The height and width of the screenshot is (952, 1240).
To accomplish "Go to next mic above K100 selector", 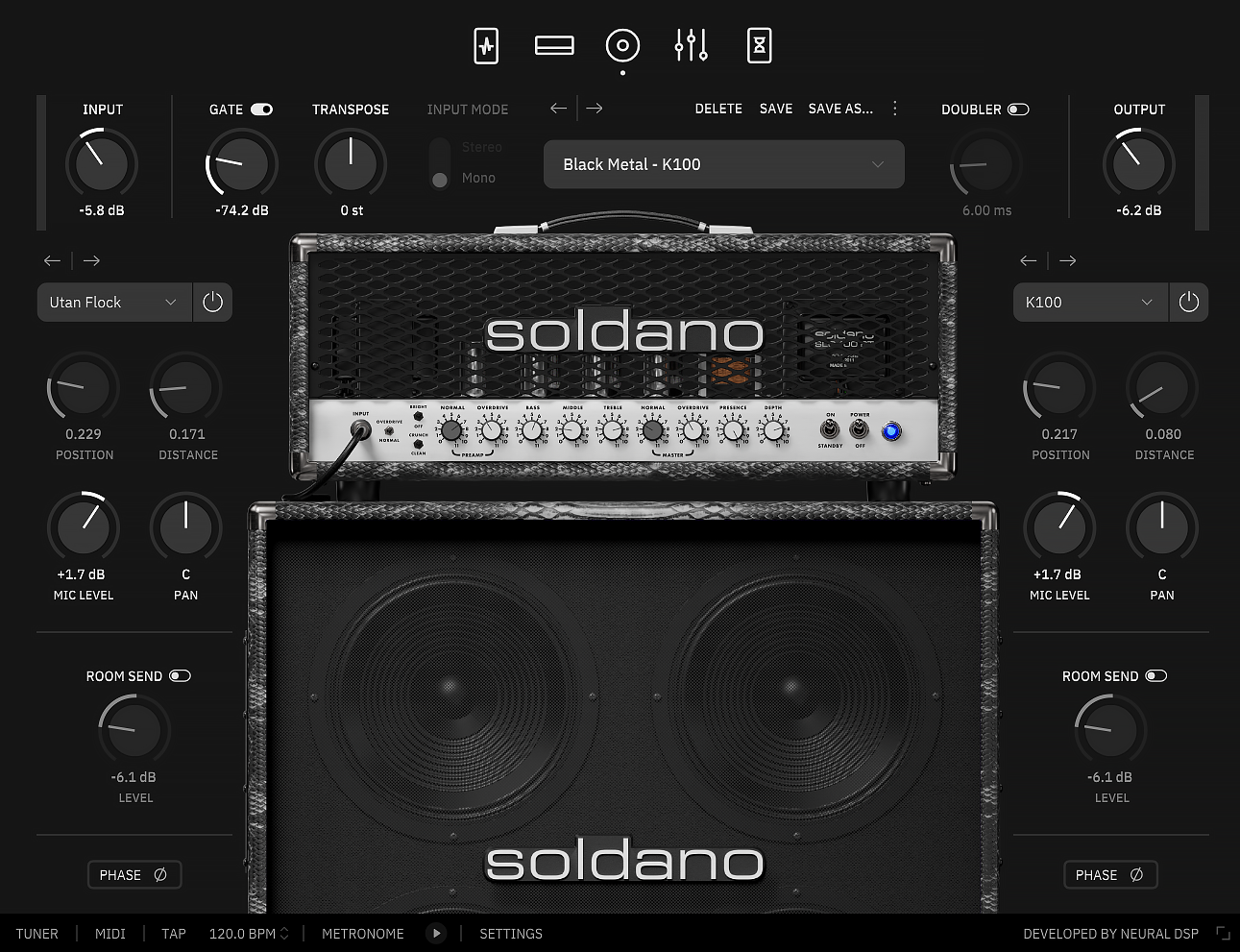I will tap(1067, 260).
